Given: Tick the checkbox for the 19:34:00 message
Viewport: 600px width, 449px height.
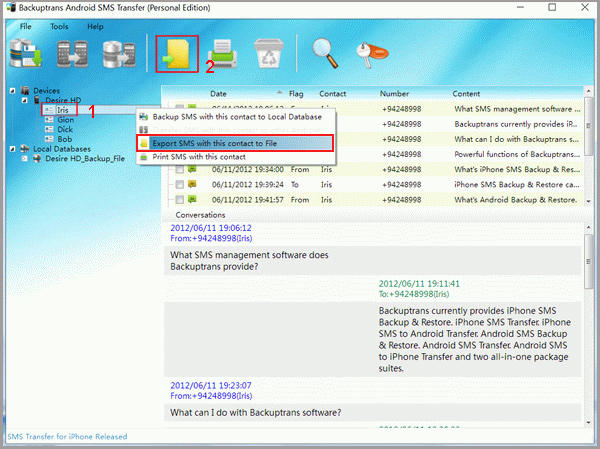Looking at the screenshot, I should (x=179, y=169).
